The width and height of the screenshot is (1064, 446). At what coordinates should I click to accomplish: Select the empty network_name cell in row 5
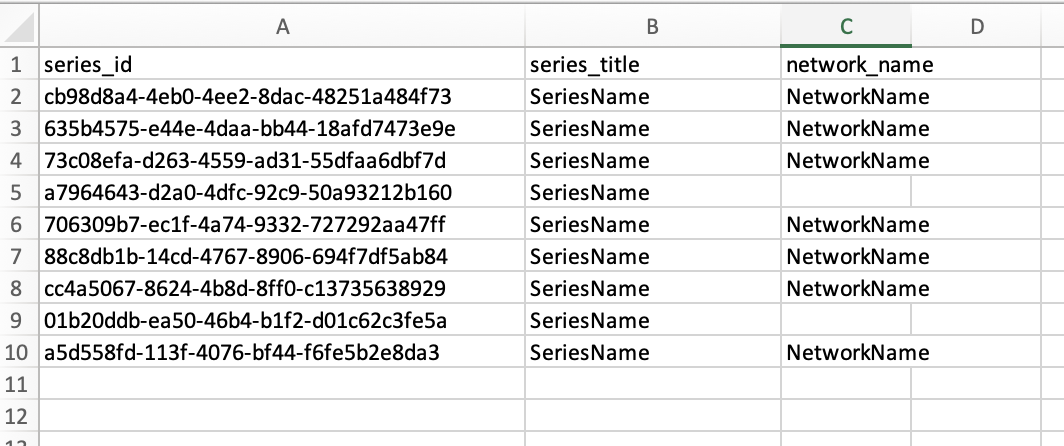click(846, 193)
